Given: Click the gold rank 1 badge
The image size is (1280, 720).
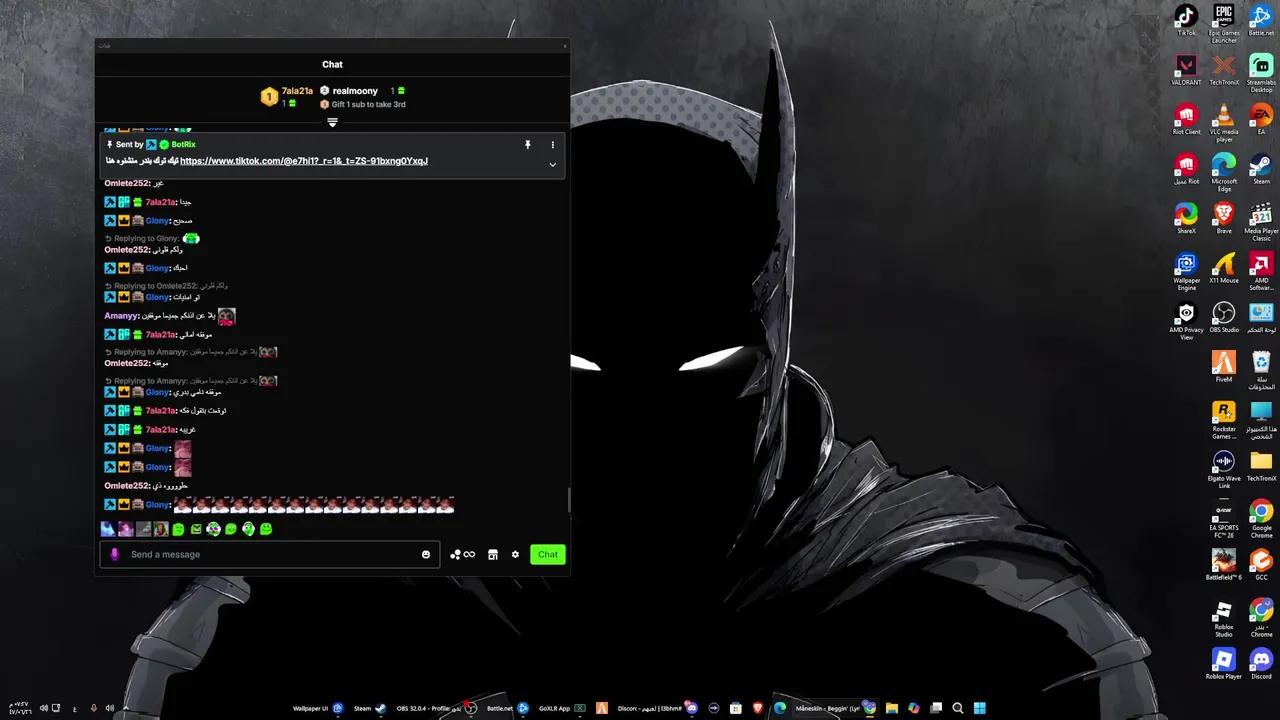Looking at the screenshot, I should point(269,97).
